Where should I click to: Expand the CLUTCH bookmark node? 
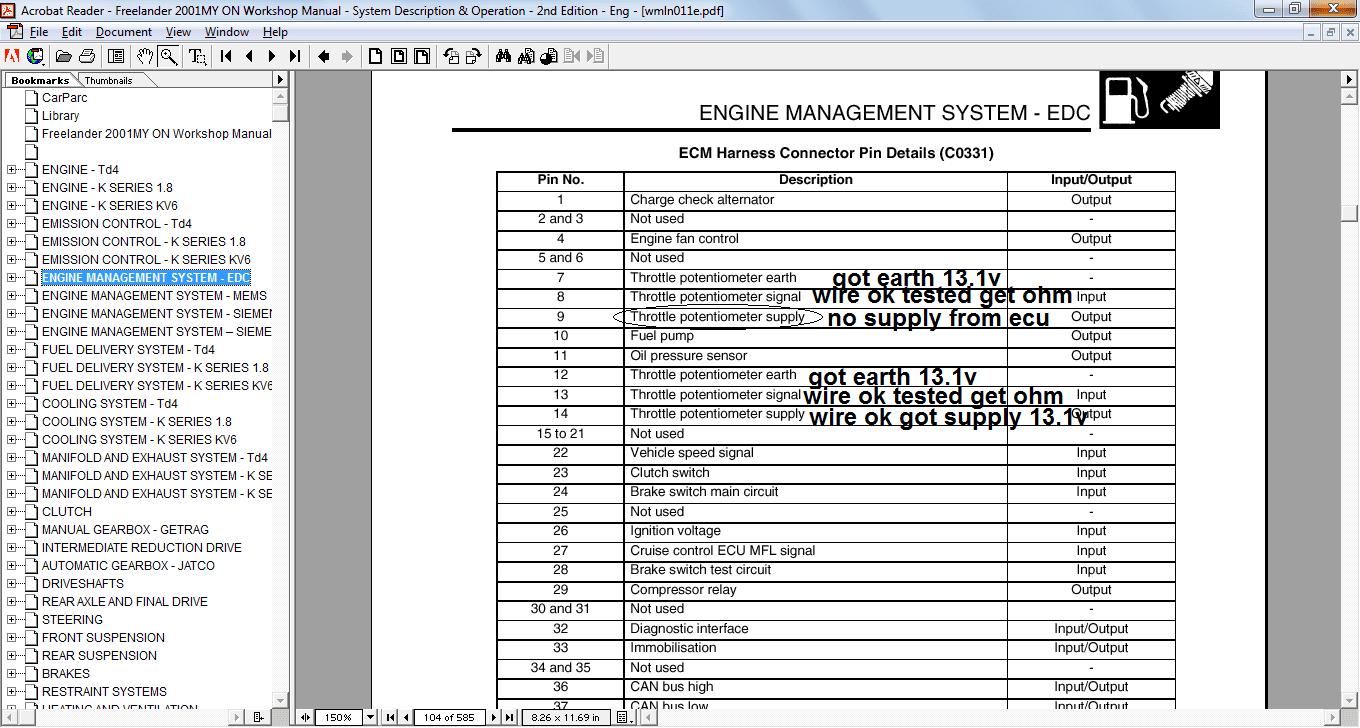(x=12, y=512)
